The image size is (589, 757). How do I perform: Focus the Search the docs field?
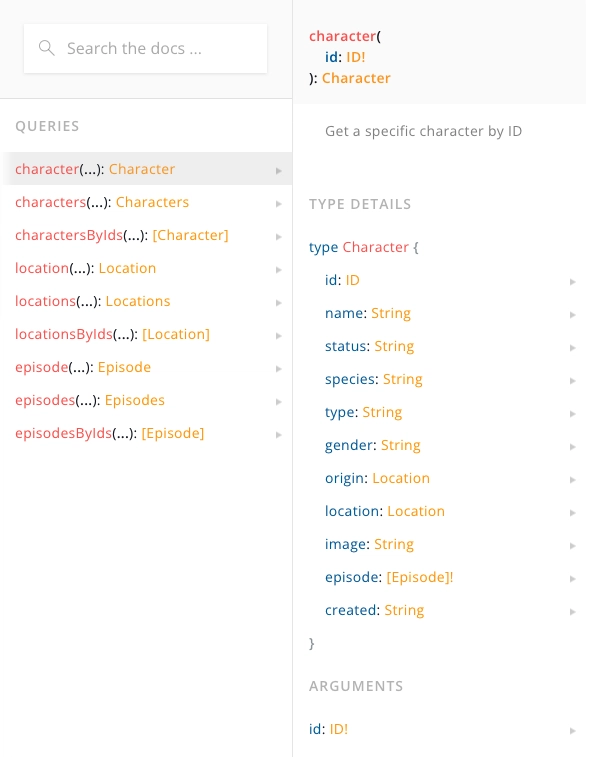pyautogui.click(x=145, y=48)
